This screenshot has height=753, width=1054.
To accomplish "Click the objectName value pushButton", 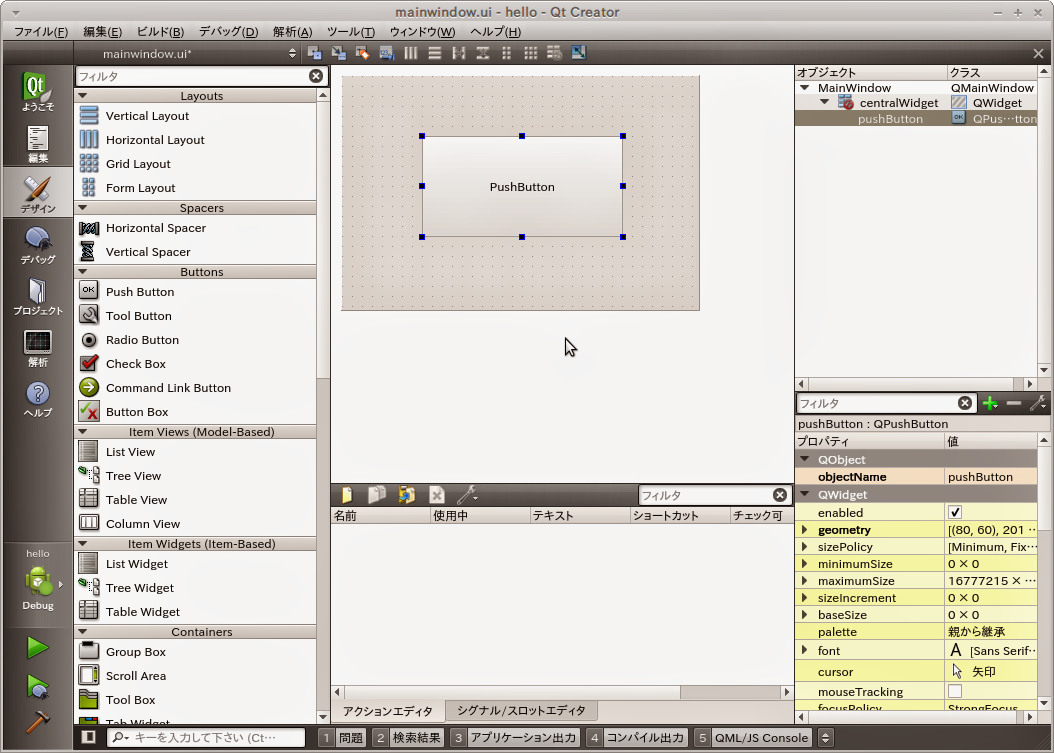I will coord(990,477).
